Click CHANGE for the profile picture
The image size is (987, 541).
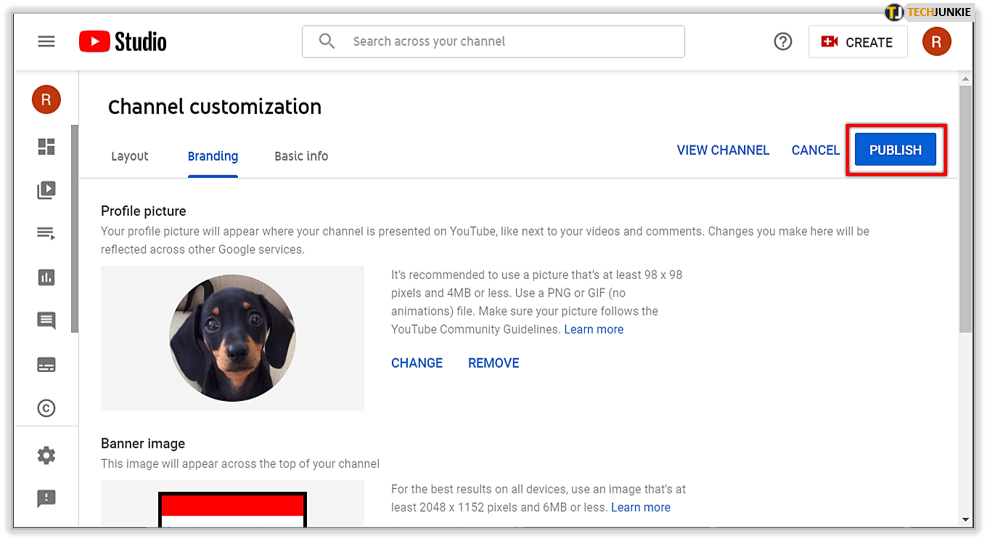click(417, 363)
